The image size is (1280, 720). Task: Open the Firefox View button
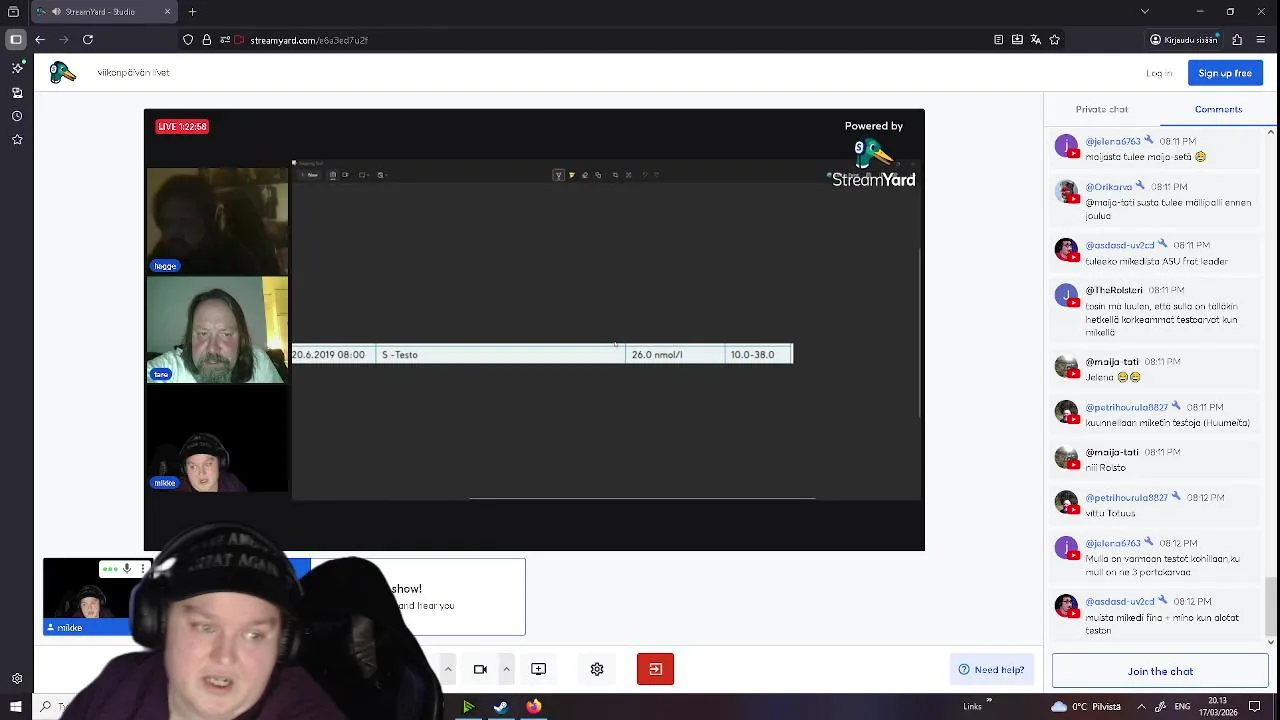(x=13, y=12)
